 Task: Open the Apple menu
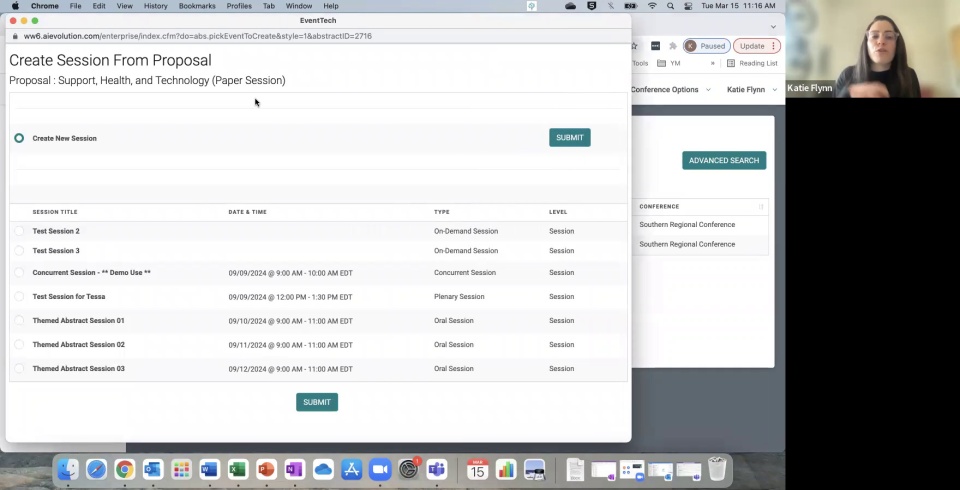tap(15, 6)
